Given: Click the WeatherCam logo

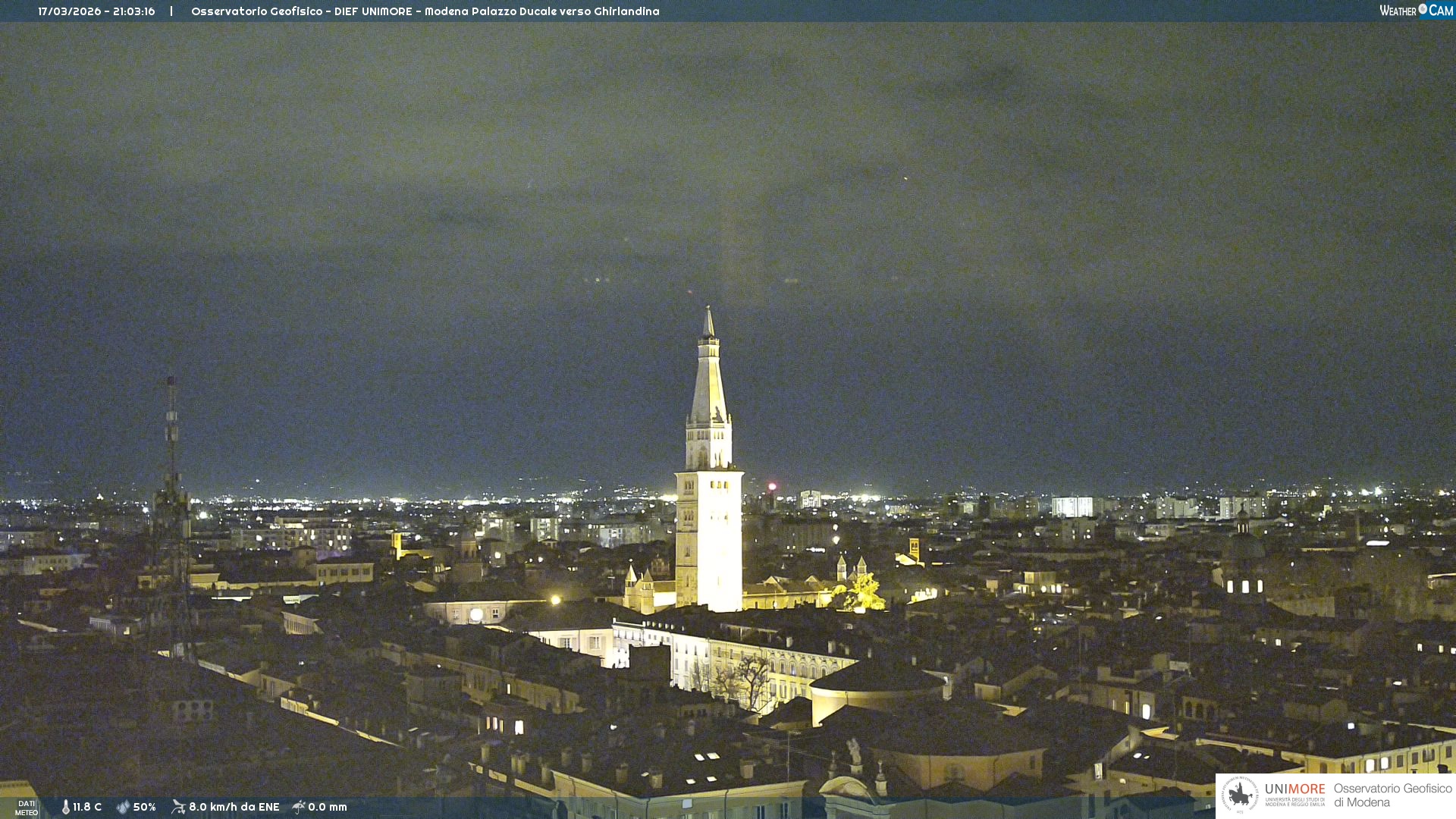Looking at the screenshot, I should [1416, 11].
